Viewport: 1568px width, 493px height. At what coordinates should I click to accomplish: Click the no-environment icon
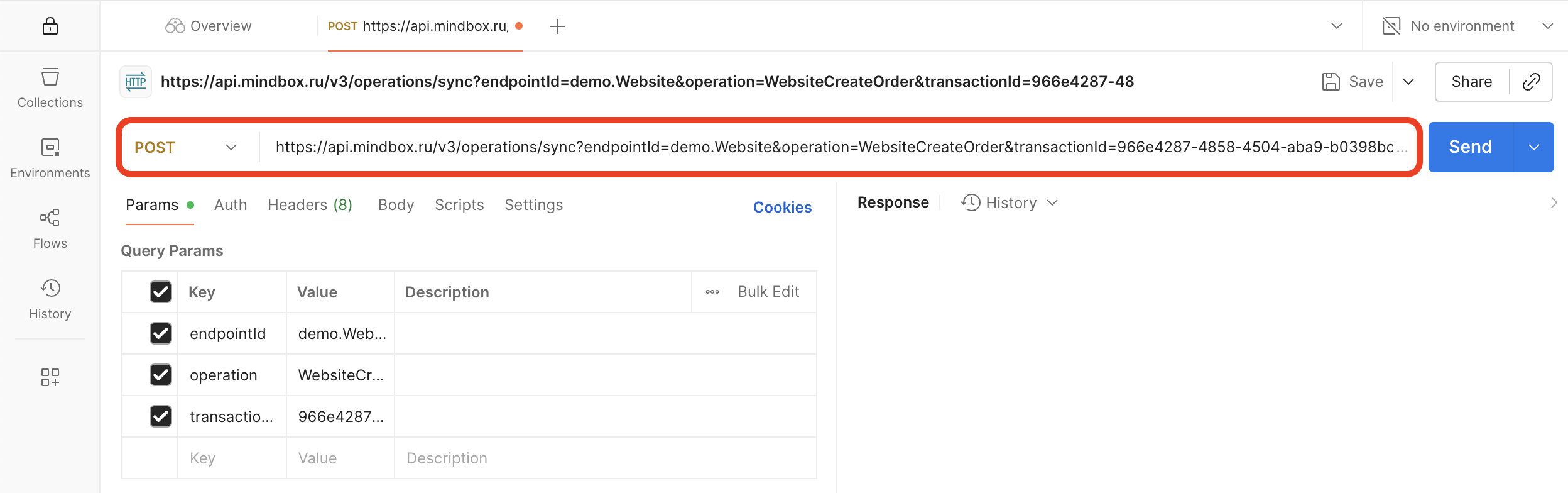coord(1391,26)
